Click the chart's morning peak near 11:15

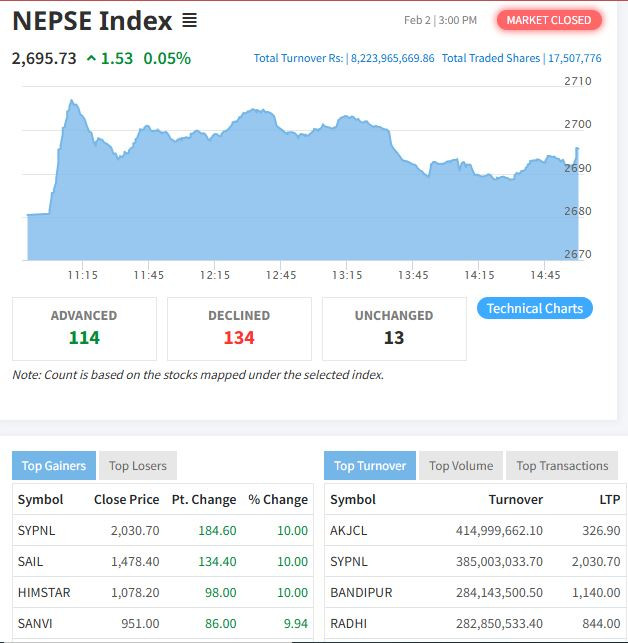click(72, 101)
